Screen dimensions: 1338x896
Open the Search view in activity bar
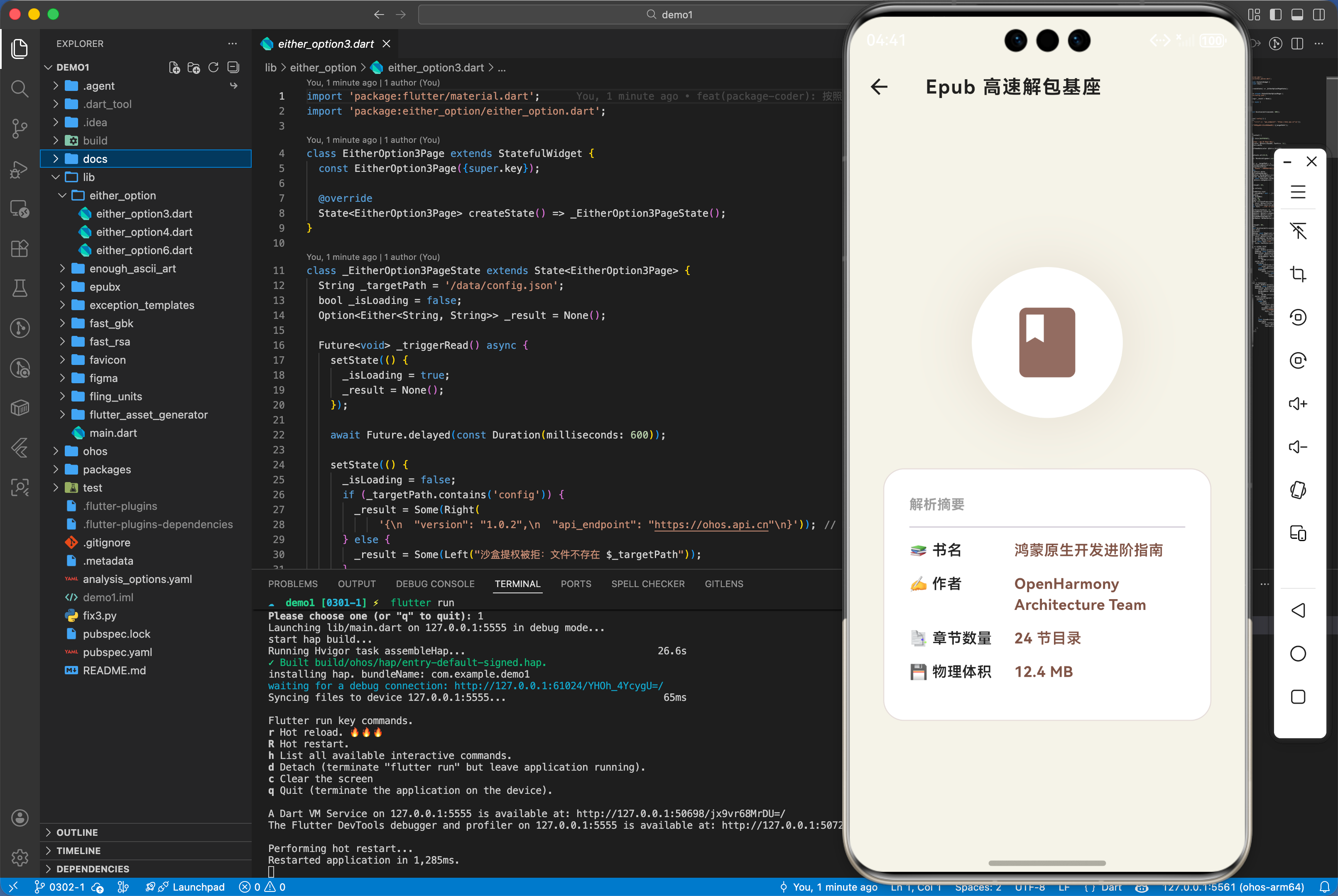(20, 88)
